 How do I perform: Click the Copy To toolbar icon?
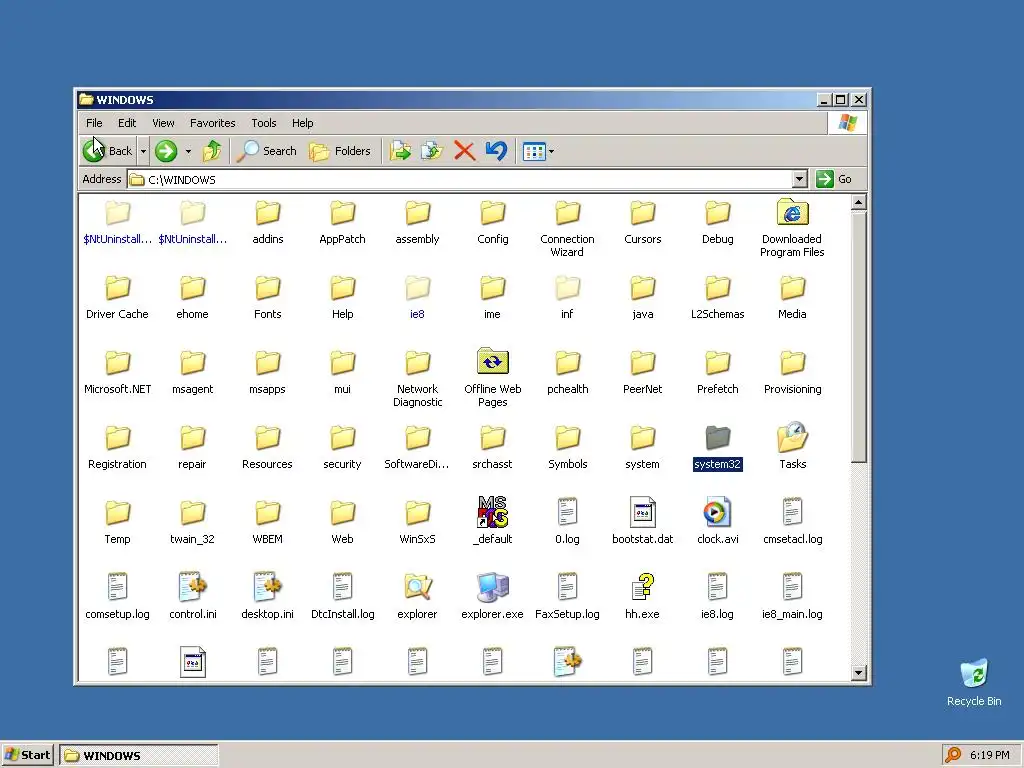click(432, 151)
